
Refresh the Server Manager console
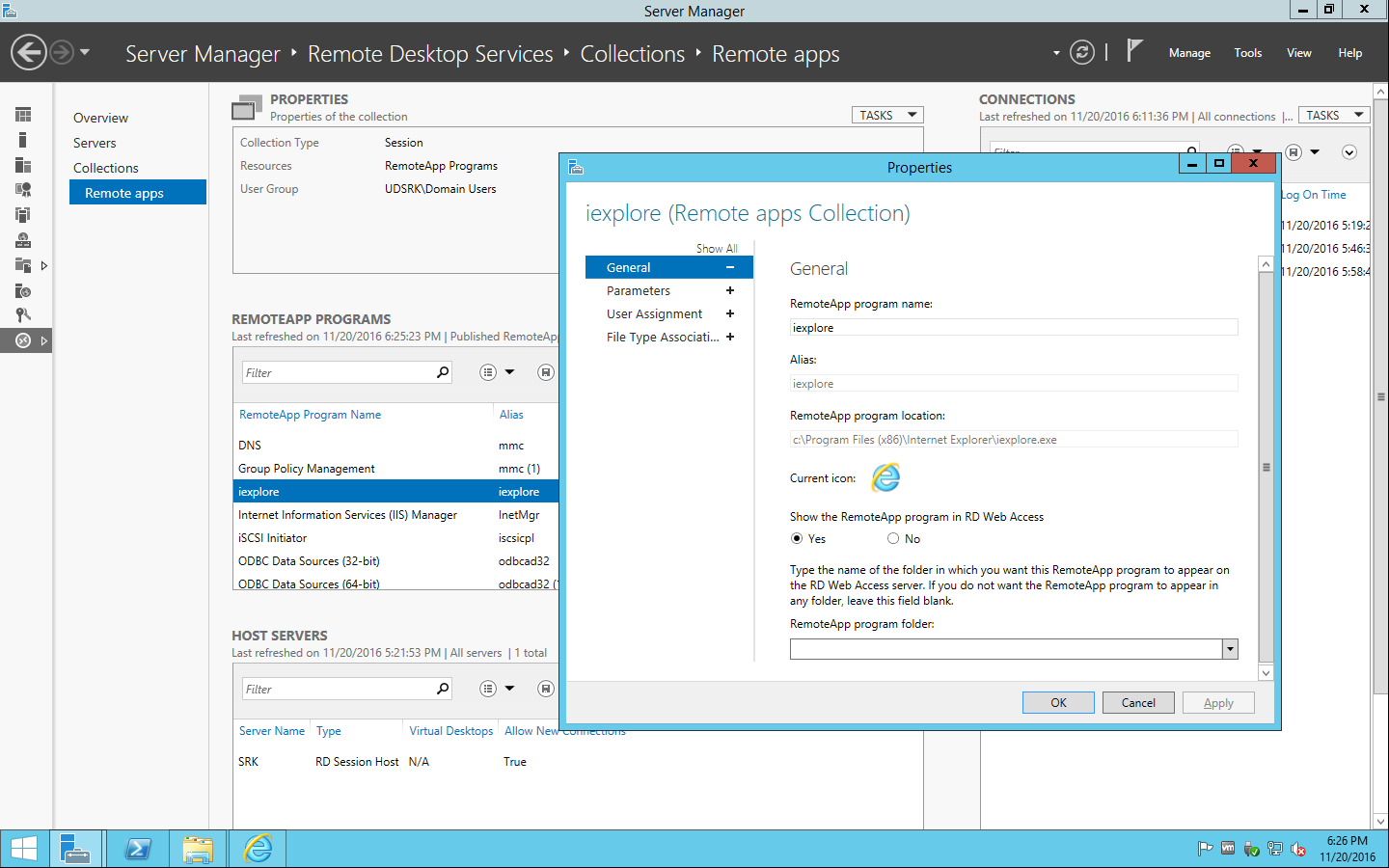tap(1081, 53)
